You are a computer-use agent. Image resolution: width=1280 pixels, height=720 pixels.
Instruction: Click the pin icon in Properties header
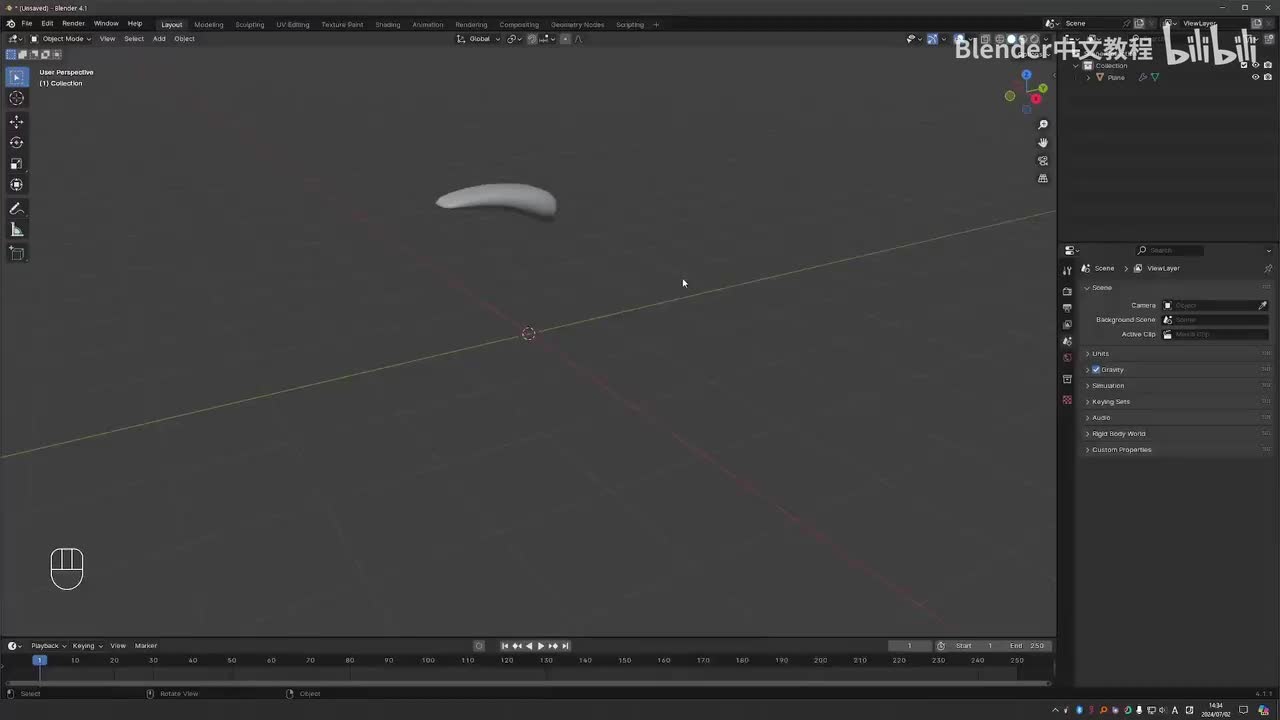click(x=1268, y=268)
